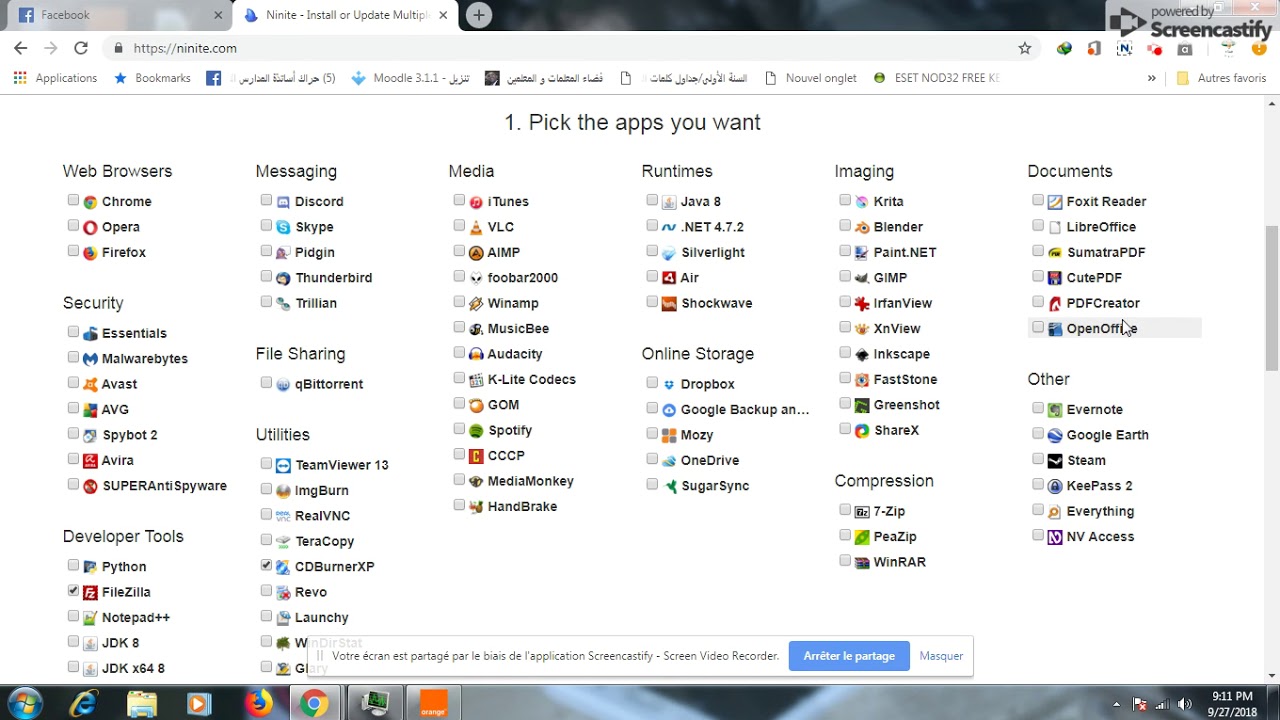Click the Thunderbird icon

[x=283, y=278]
